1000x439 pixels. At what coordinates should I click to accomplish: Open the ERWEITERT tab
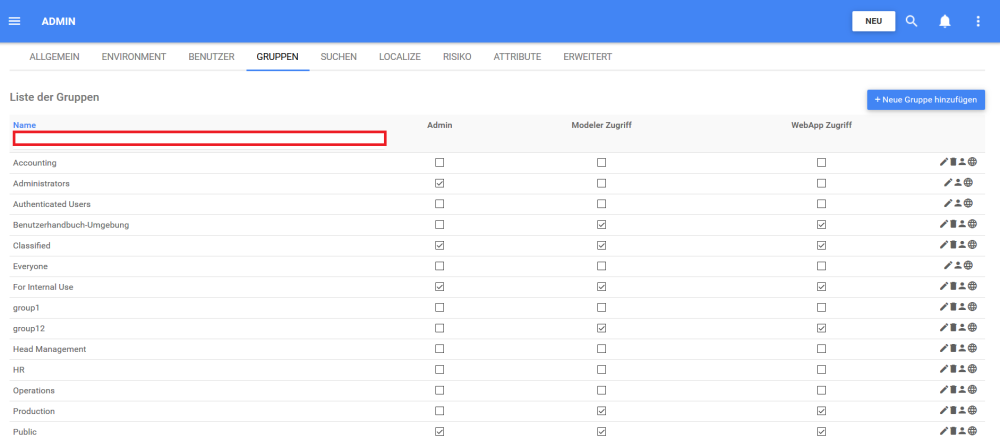coord(587,57)
